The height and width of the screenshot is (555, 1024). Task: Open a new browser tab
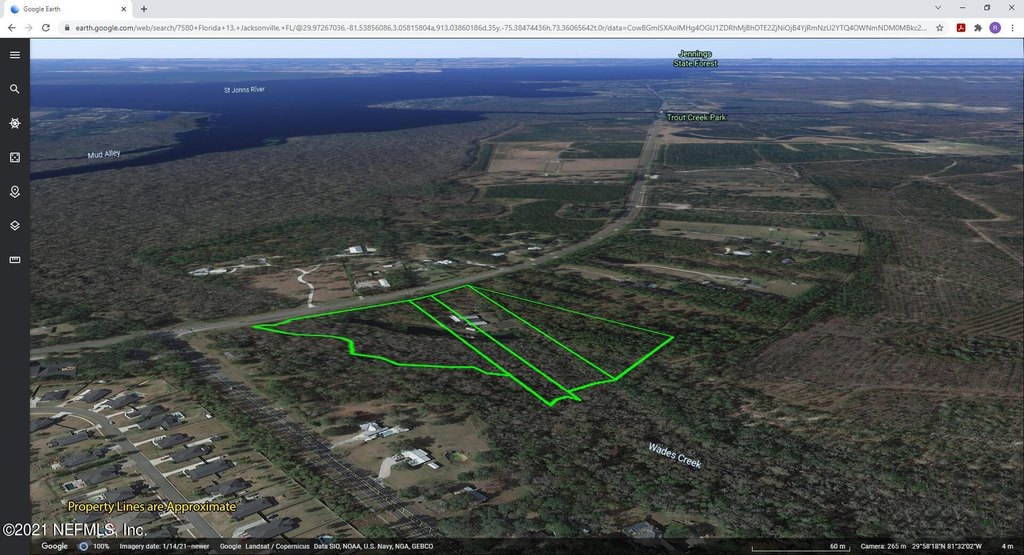[144, 8]
